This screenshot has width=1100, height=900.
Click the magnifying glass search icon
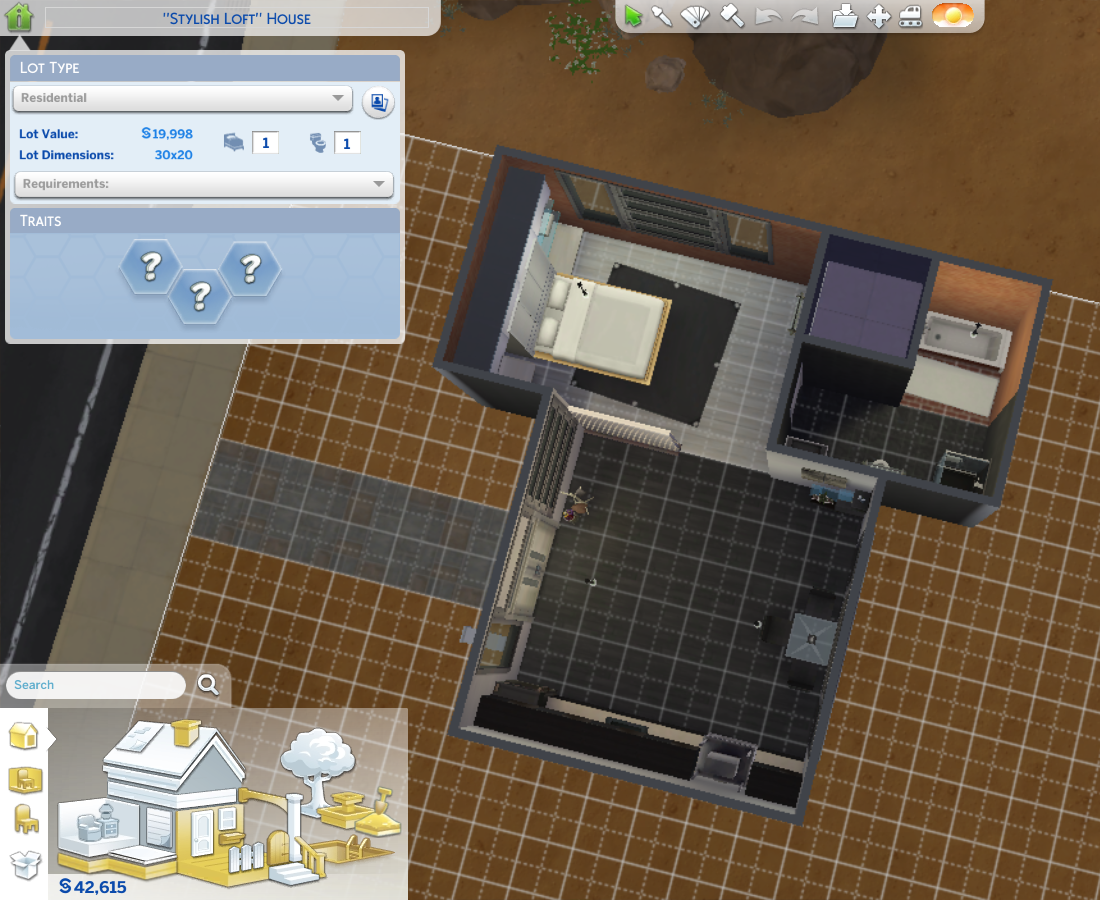208,684
